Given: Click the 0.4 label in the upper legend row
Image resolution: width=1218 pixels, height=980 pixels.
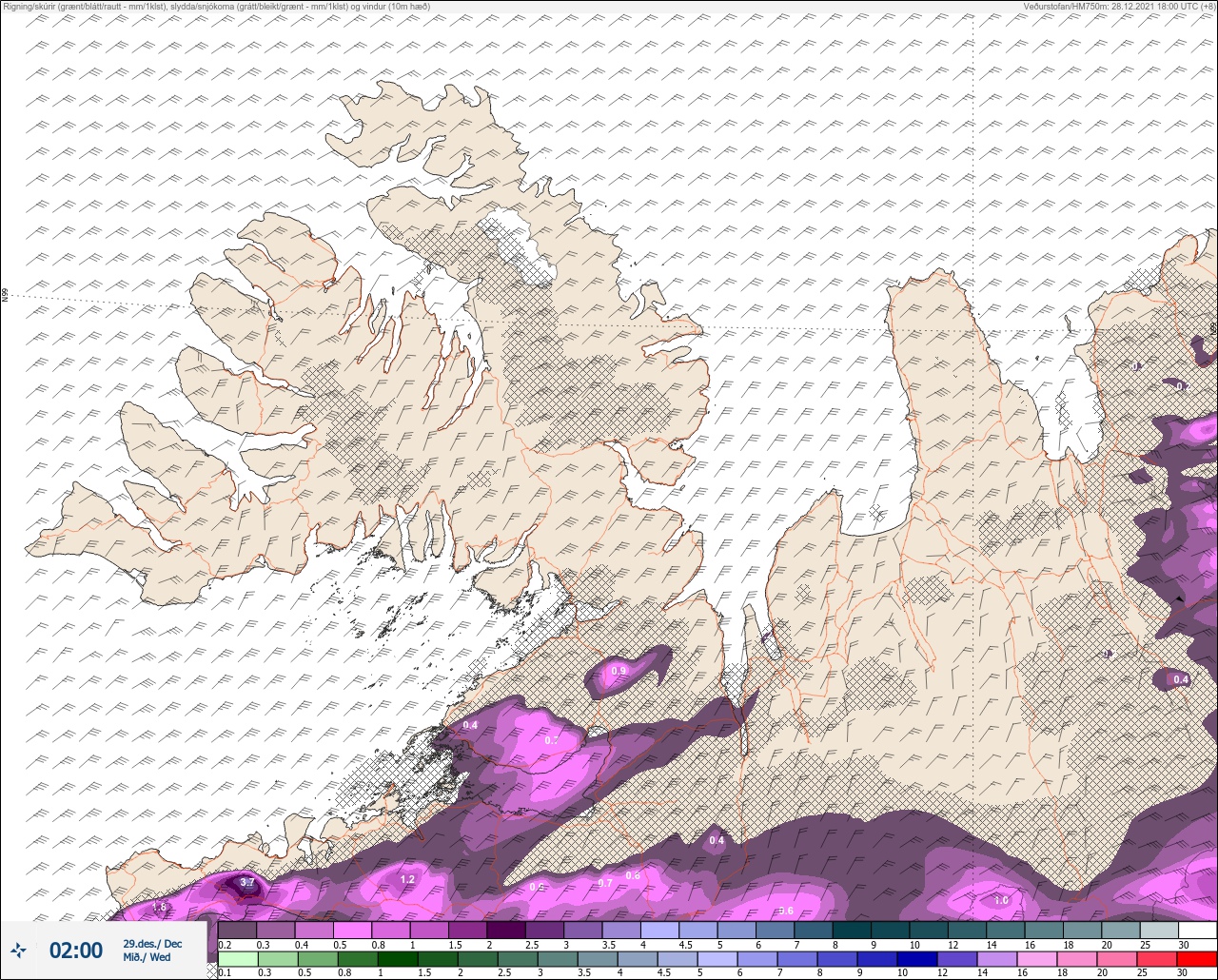Looking at the screenshot, I should click(302, 945).
